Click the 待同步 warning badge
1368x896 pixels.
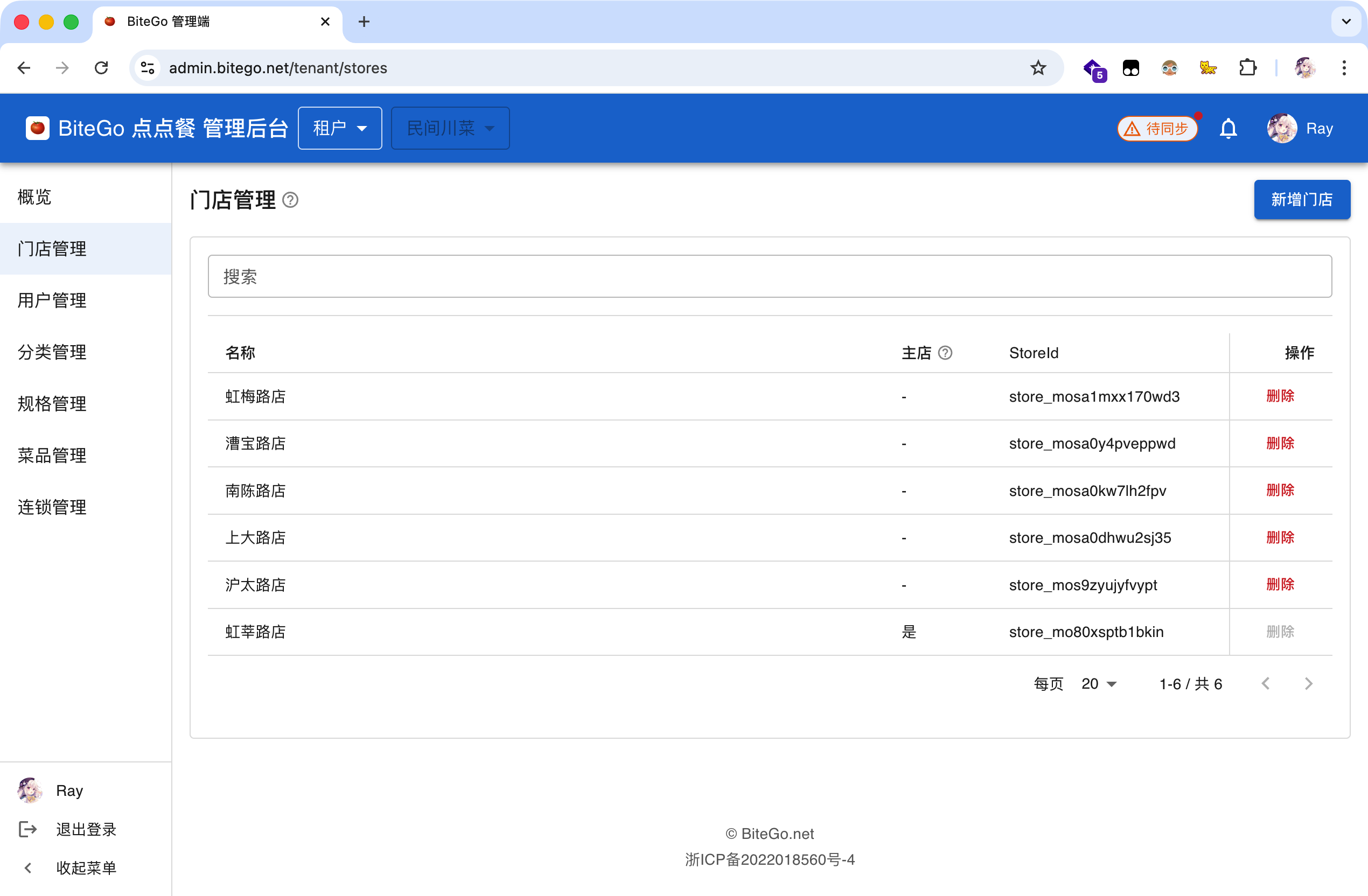1157,128
